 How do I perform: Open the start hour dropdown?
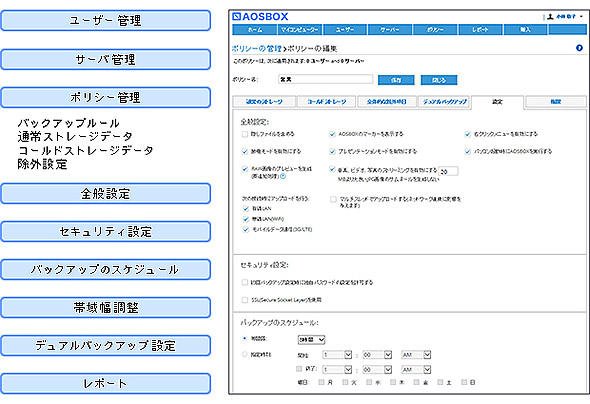click(x=337, y=355)
